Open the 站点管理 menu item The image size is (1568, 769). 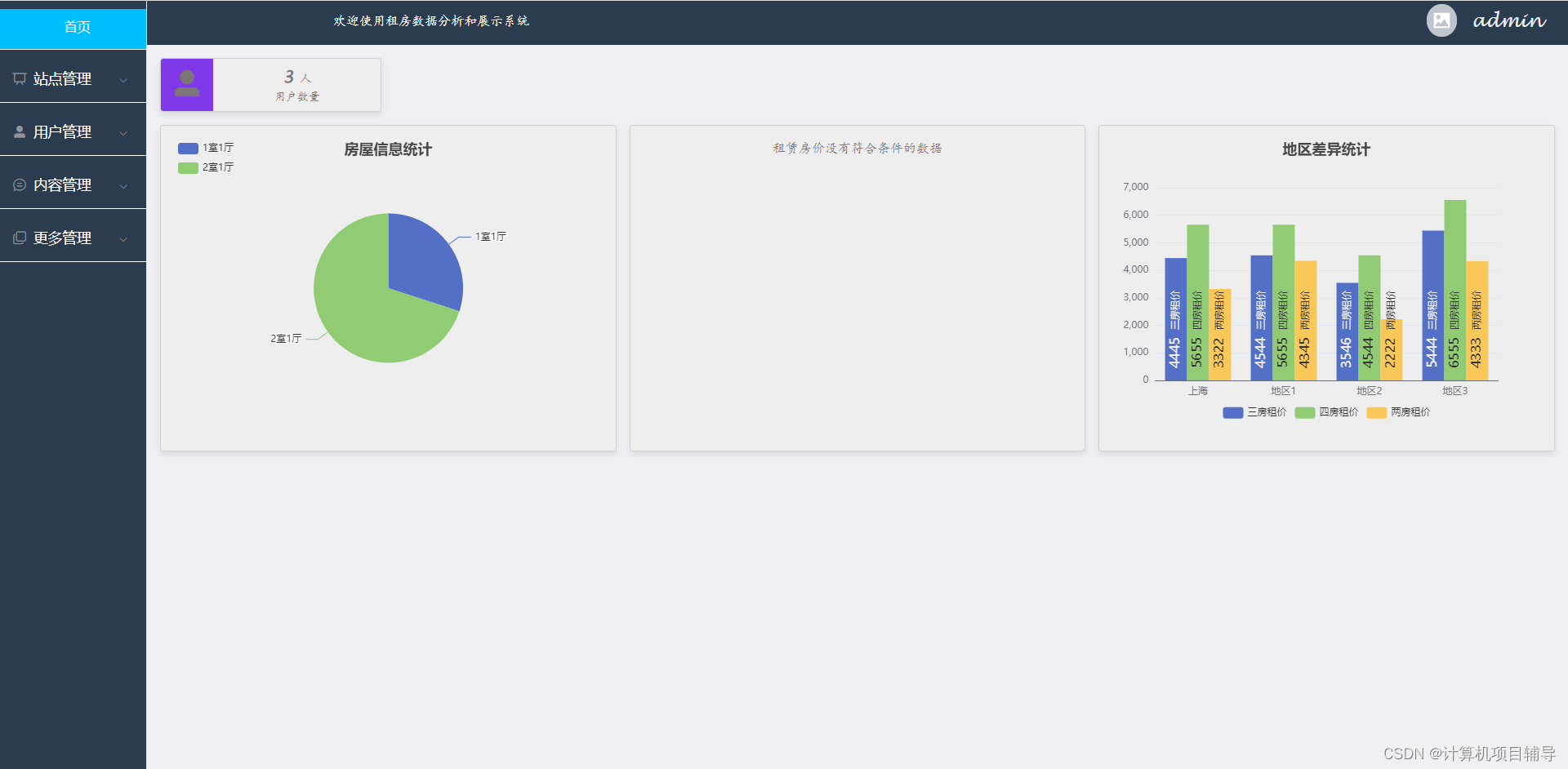pyautogui.click(x=73, y=78)
